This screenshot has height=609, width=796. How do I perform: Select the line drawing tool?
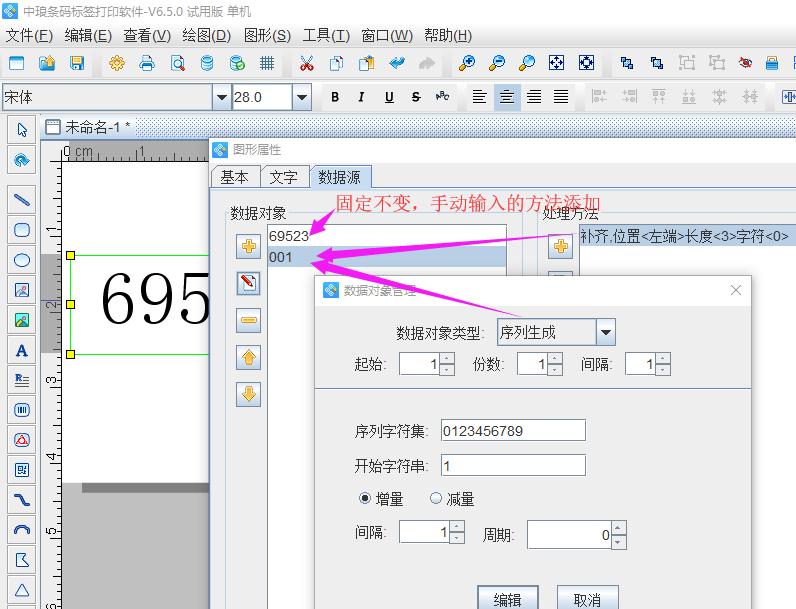coord(22,199)
